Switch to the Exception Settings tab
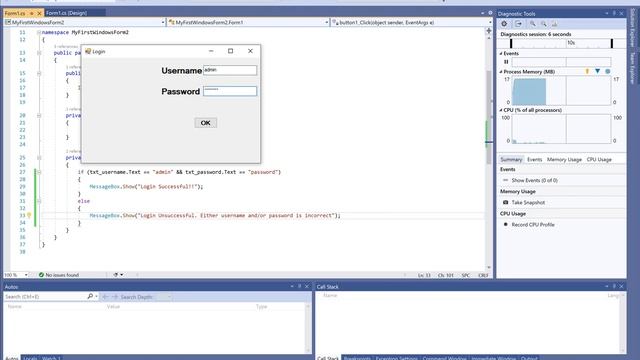 click(396, 358)
